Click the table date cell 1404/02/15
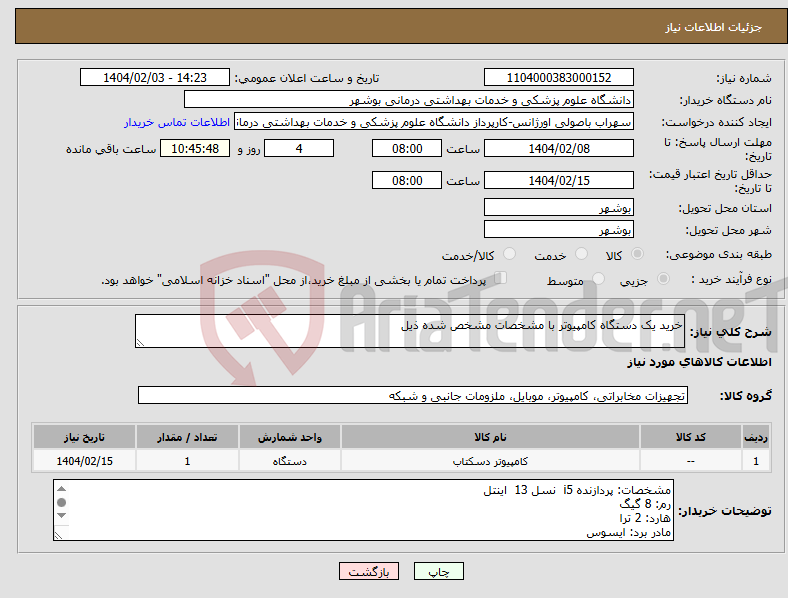The height and width of the screenshot is (598, 788). click(84, 461)
